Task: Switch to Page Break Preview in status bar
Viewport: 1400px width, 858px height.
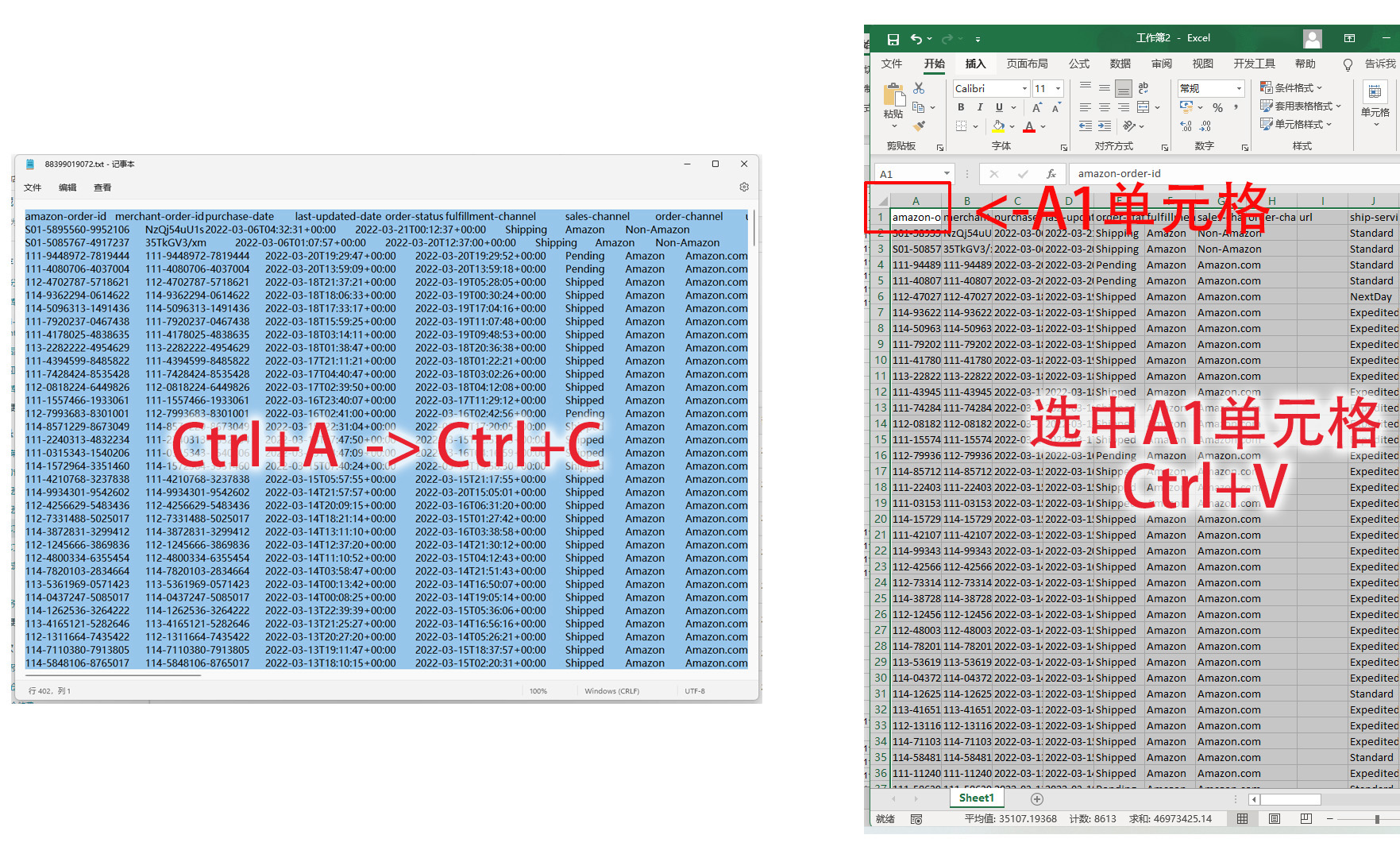Action: tap(1306, 819)
